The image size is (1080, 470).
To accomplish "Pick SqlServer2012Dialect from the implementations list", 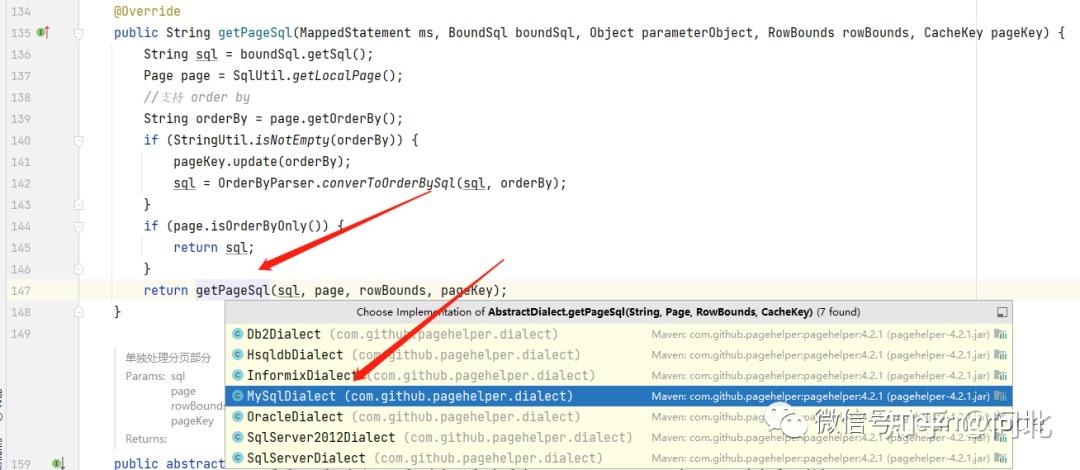I will pos(619,438).
